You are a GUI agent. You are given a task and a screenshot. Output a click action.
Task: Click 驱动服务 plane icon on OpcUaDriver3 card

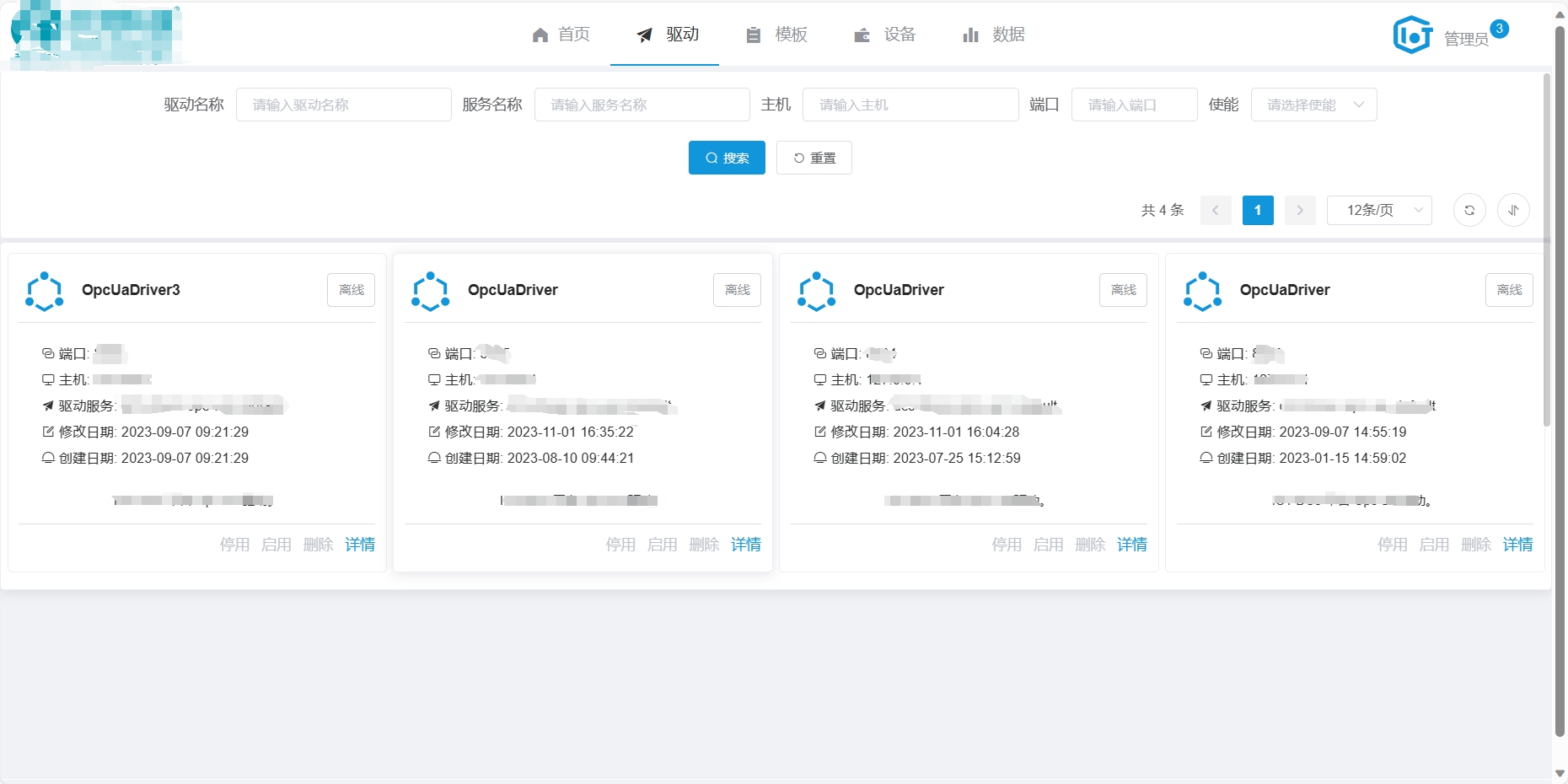click(48, 405)
